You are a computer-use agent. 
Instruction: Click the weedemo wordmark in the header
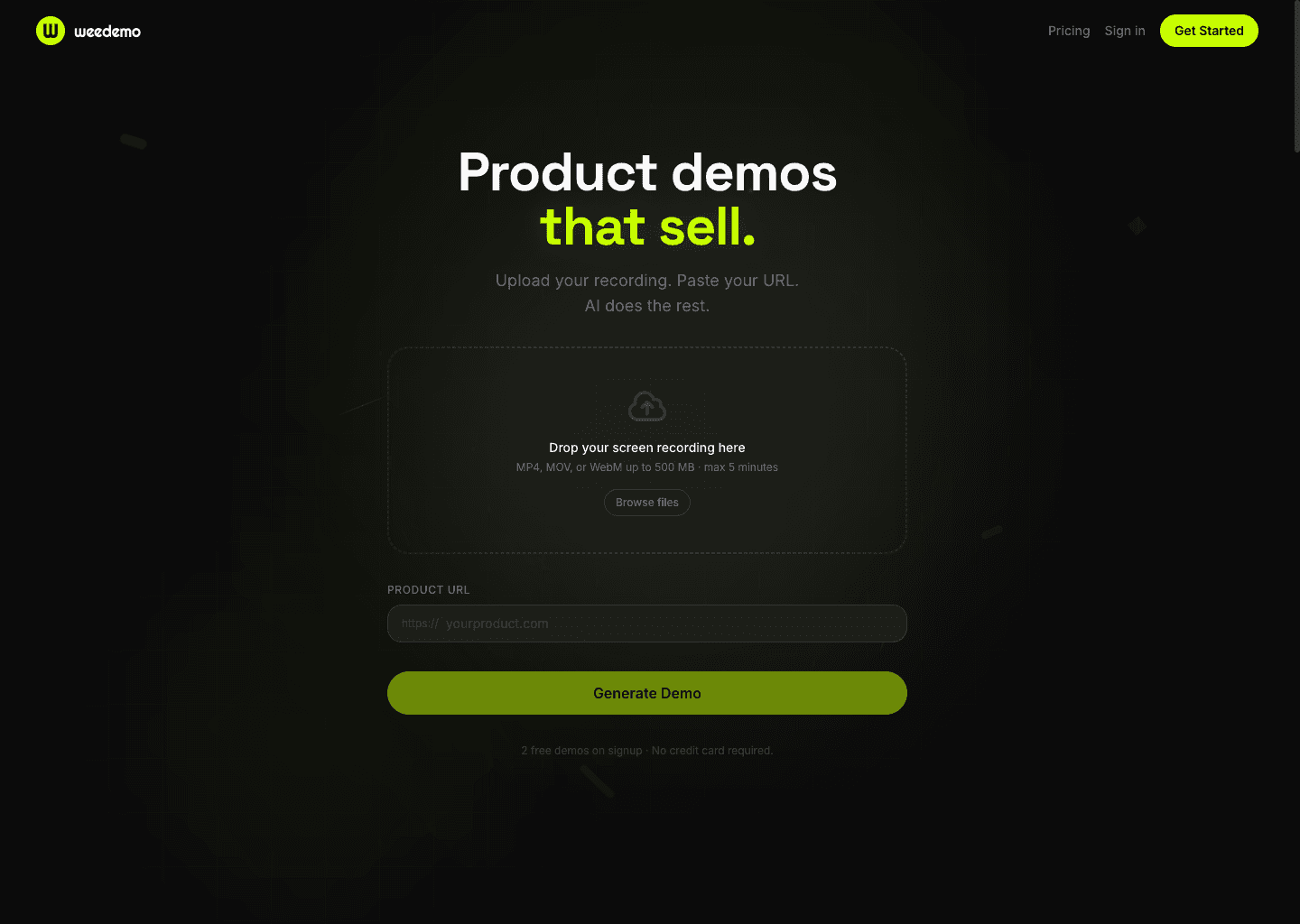click(x=107, y=30)
